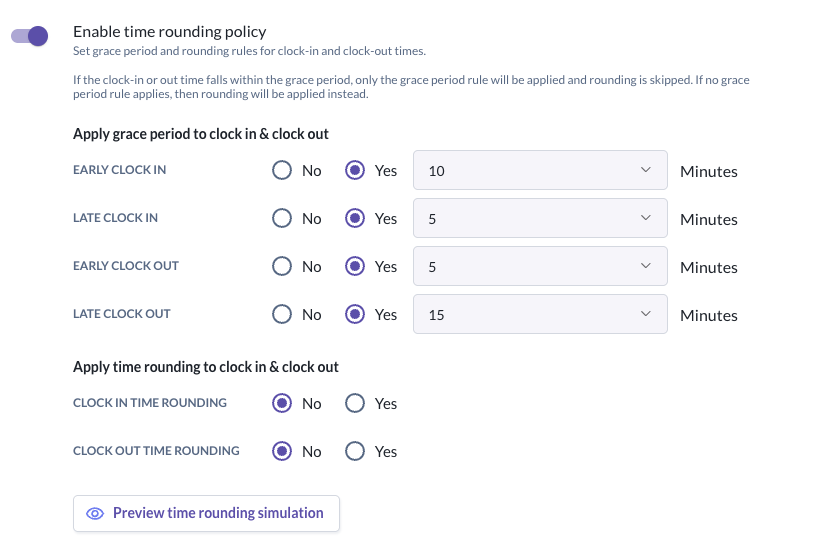Image resolution: width=830 pixels, height=549 pixels.
Task: Choose No for Early Clock Out
Action: (283, 267)
